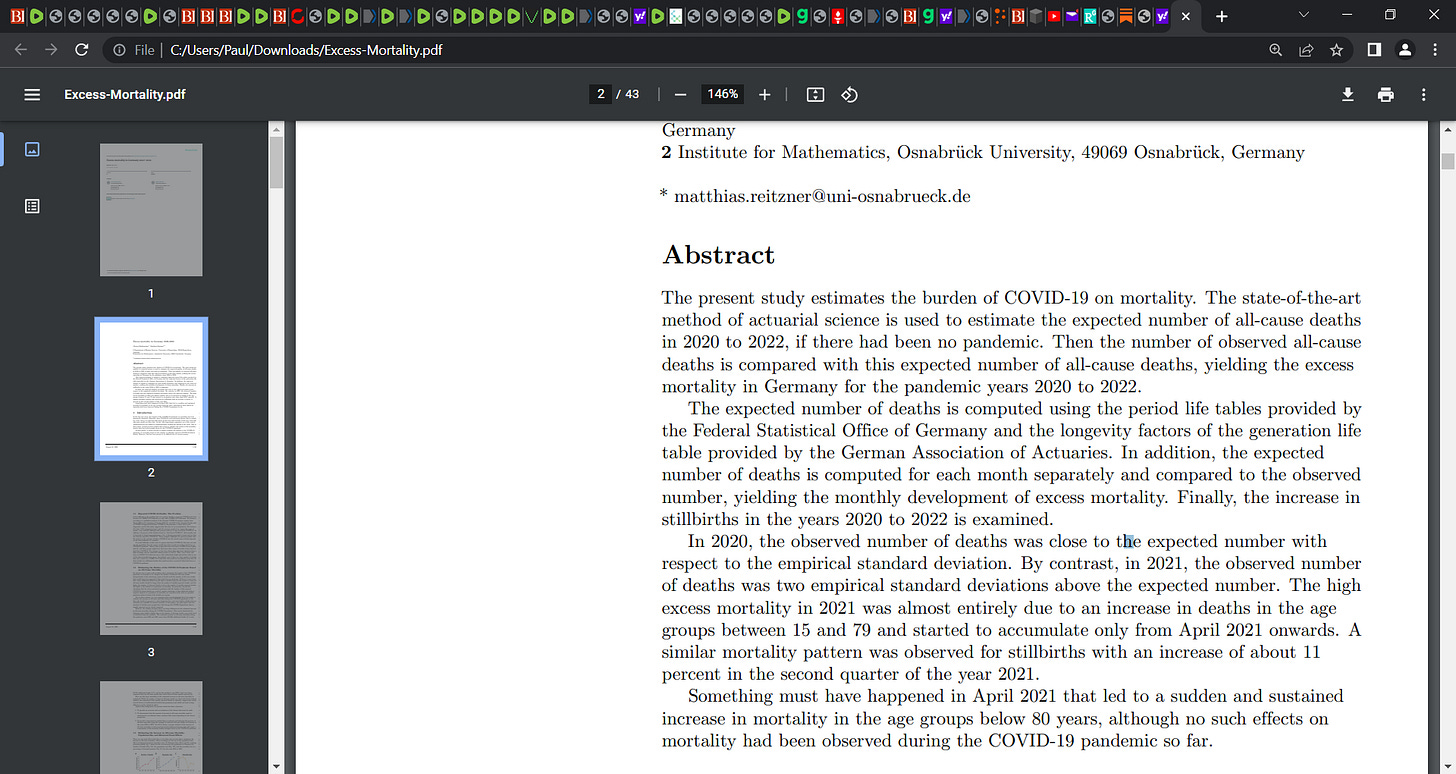The image size is (1456, 774).
Task: Open PDF viewer more actions menu
Action: click(x=1423, y=94)
